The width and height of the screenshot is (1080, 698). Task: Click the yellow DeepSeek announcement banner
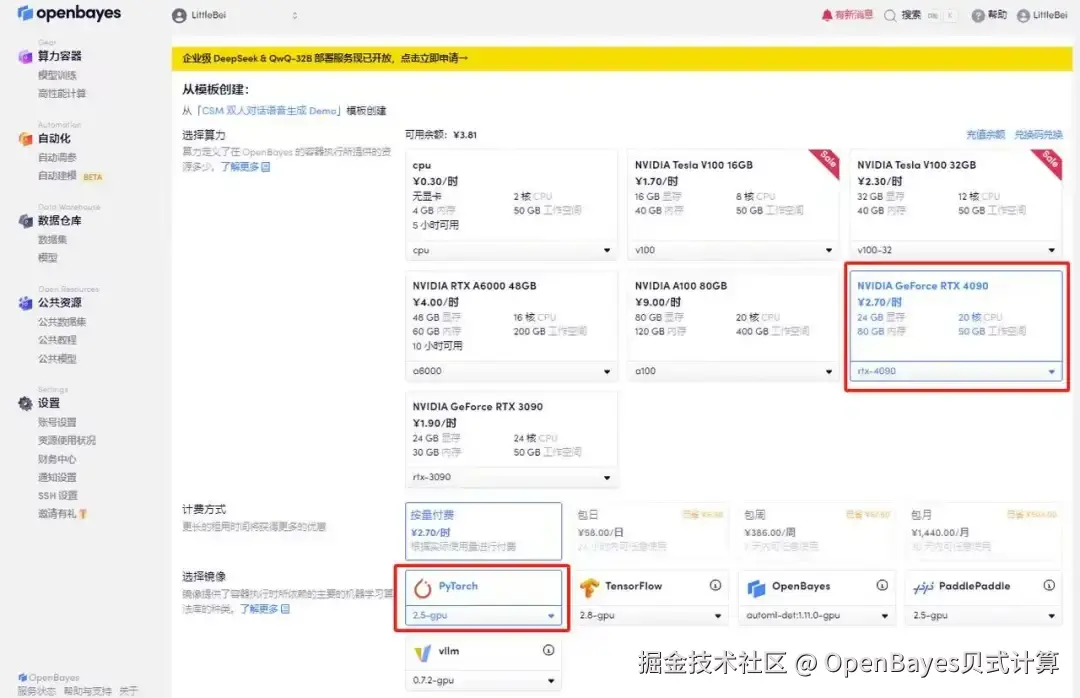pos(621,59)
